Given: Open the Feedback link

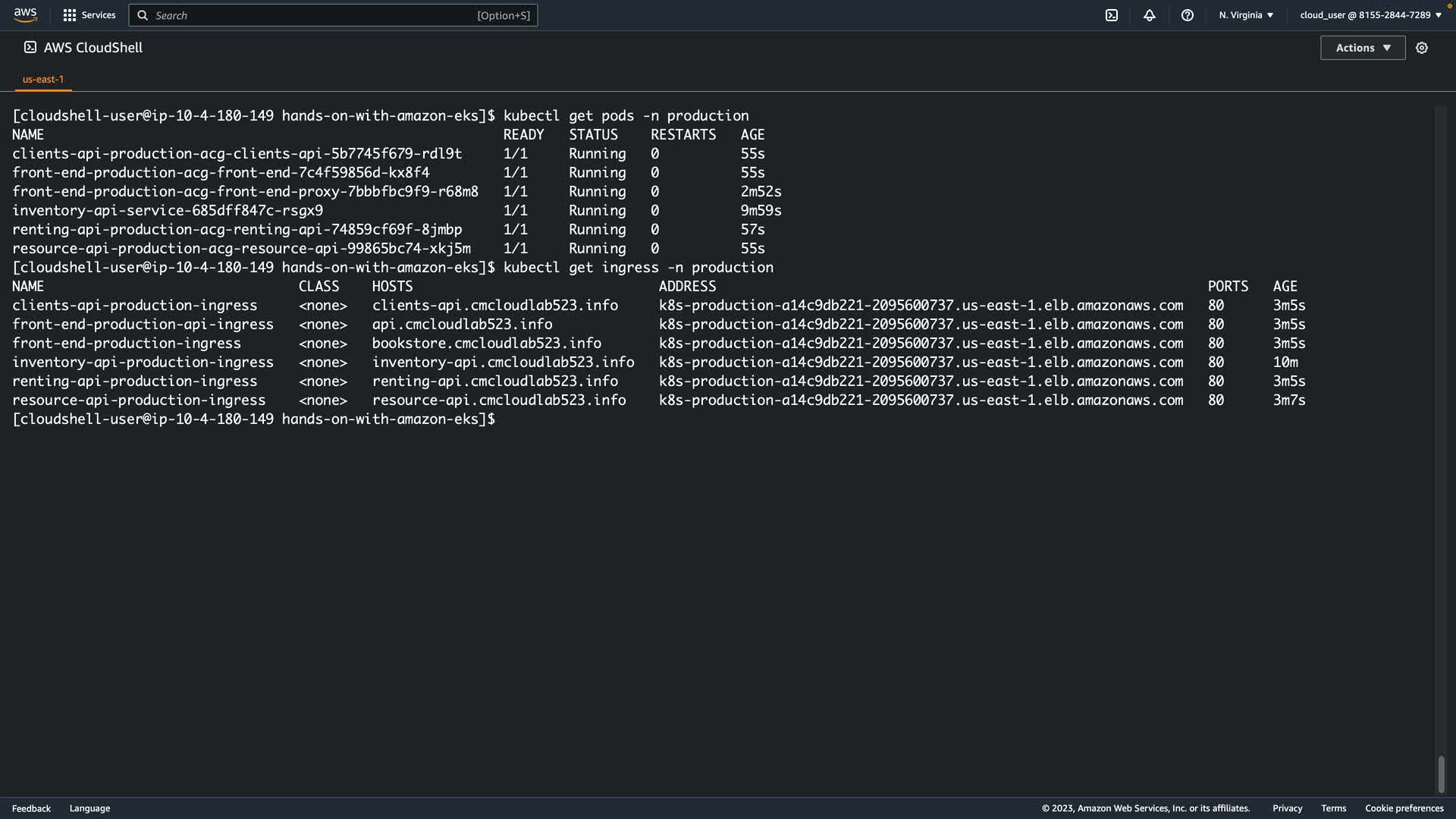Looking at the screenshot, I should [x=31, y=808].
